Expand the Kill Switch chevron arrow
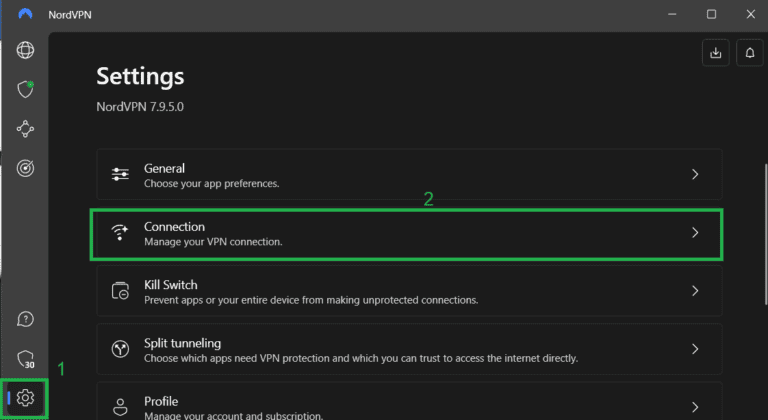Screen dimensions: 768x420 [695, 291]
